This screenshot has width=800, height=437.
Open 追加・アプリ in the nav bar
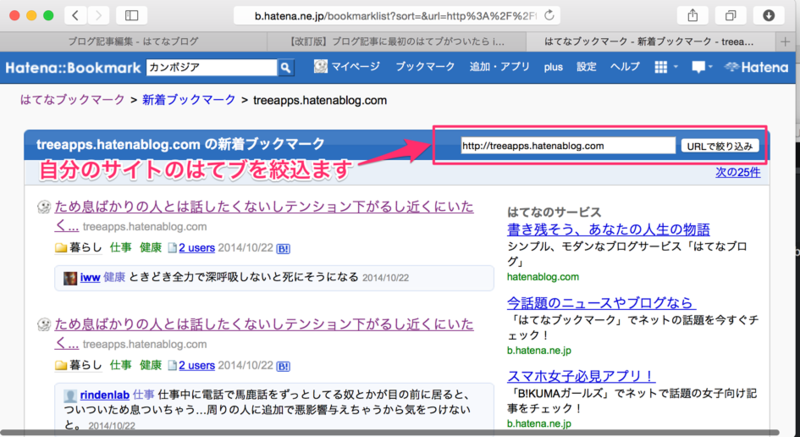(499, 67)
